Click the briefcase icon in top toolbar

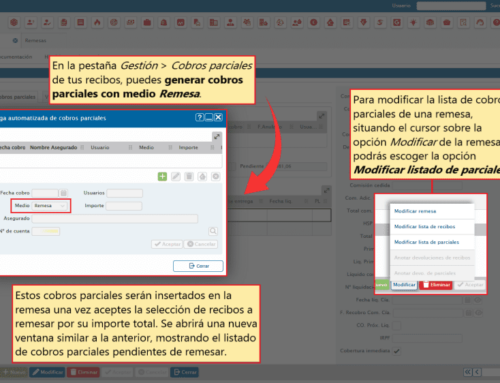pyautogui.click(x=147, y=23)
